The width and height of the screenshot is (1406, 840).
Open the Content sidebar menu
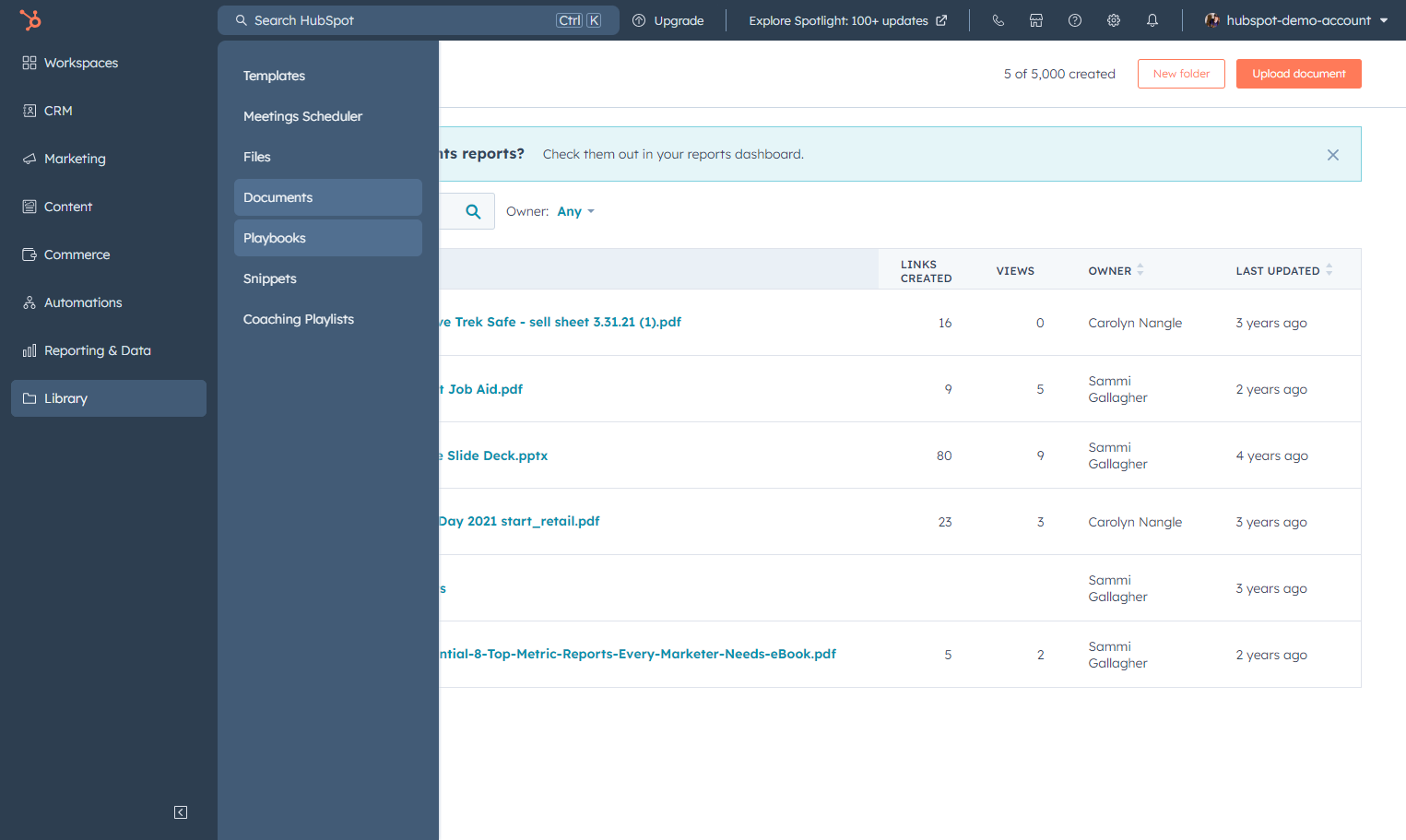pos(109,207)
